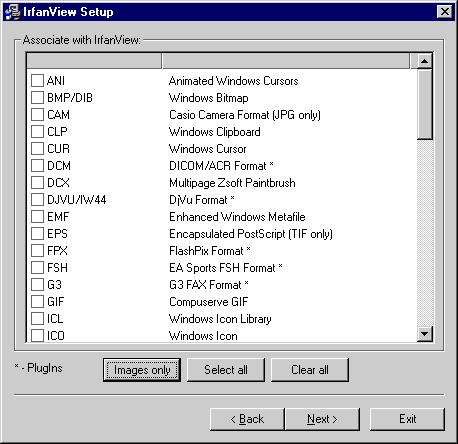458x444 pixels.
Task: Select 'EA Sports FSH Format *' text
Action: (226, 268)
